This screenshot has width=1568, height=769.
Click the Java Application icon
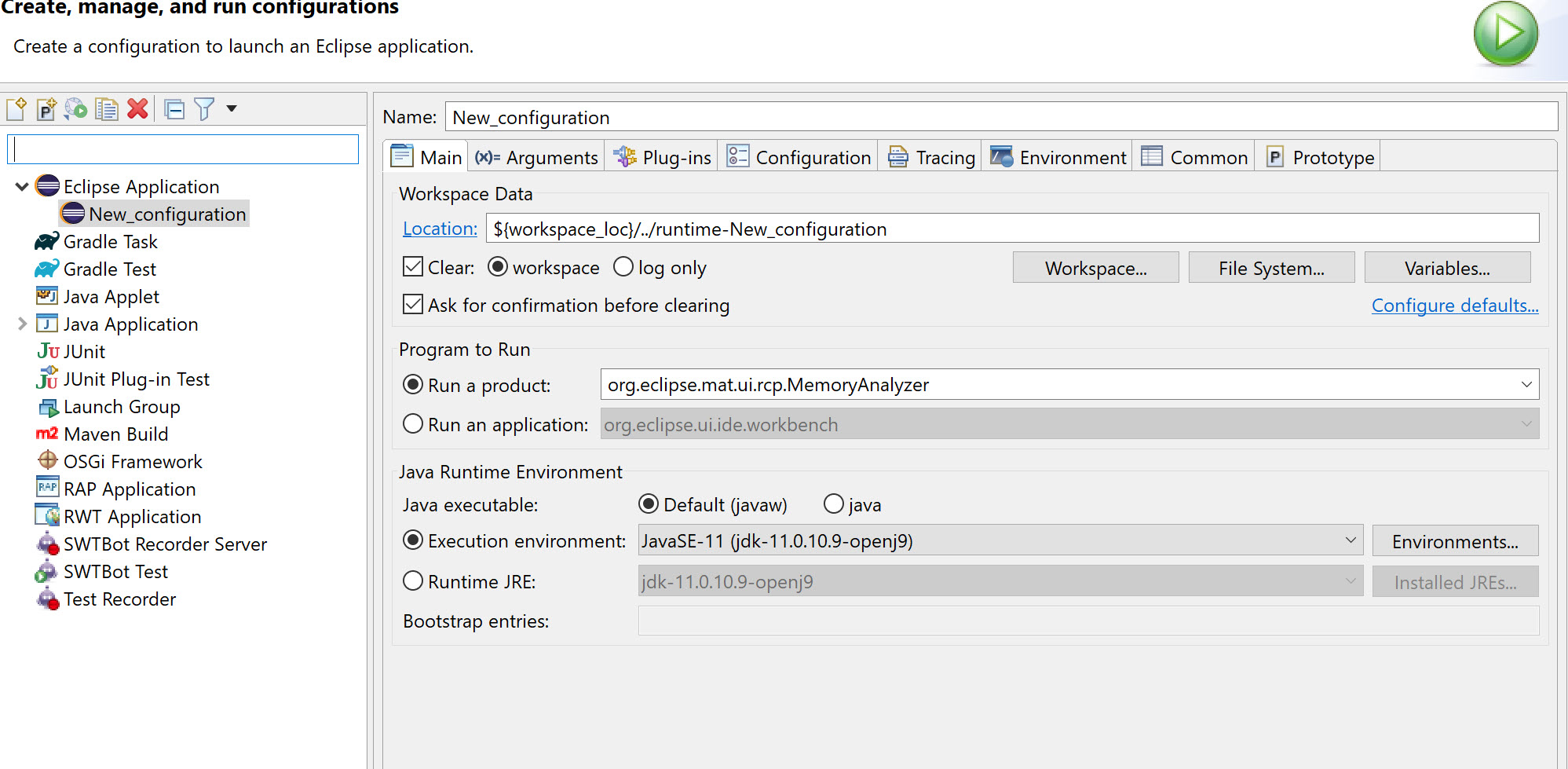47,324
